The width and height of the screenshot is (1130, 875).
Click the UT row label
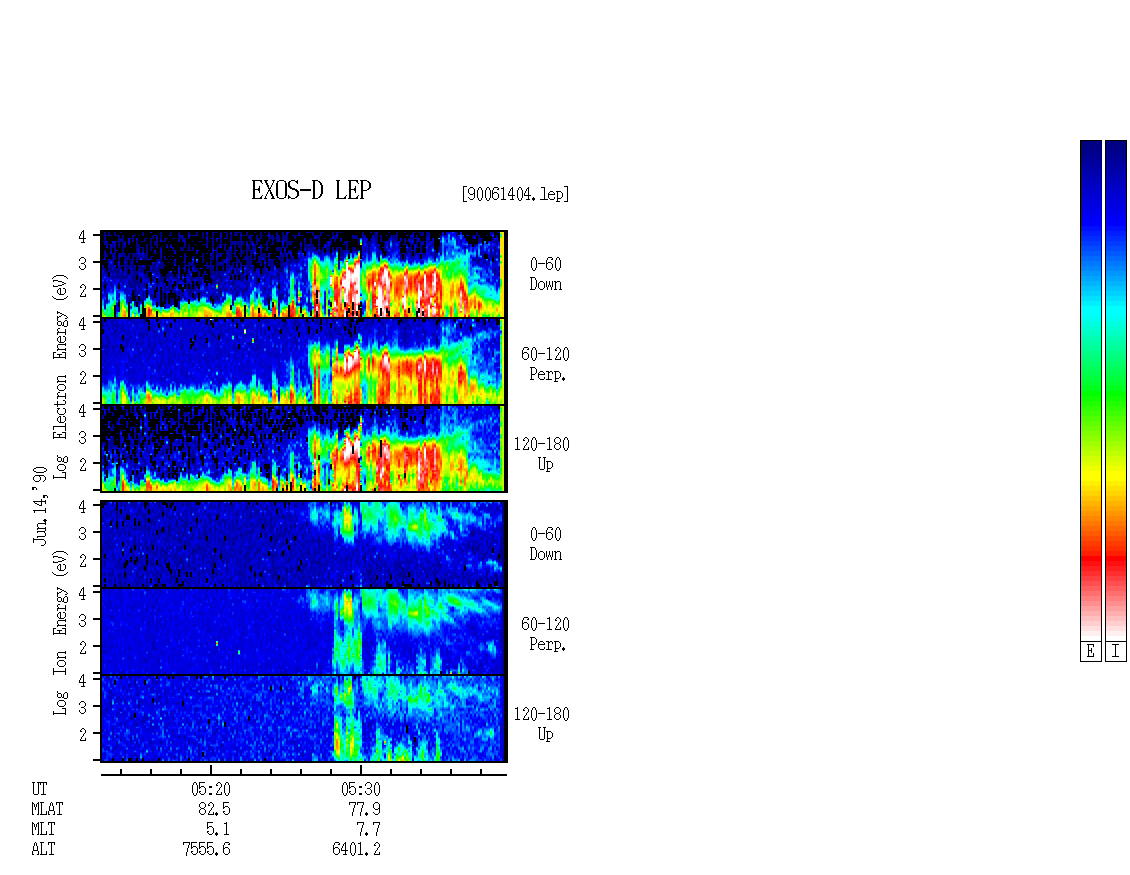[x=40, y=789]
